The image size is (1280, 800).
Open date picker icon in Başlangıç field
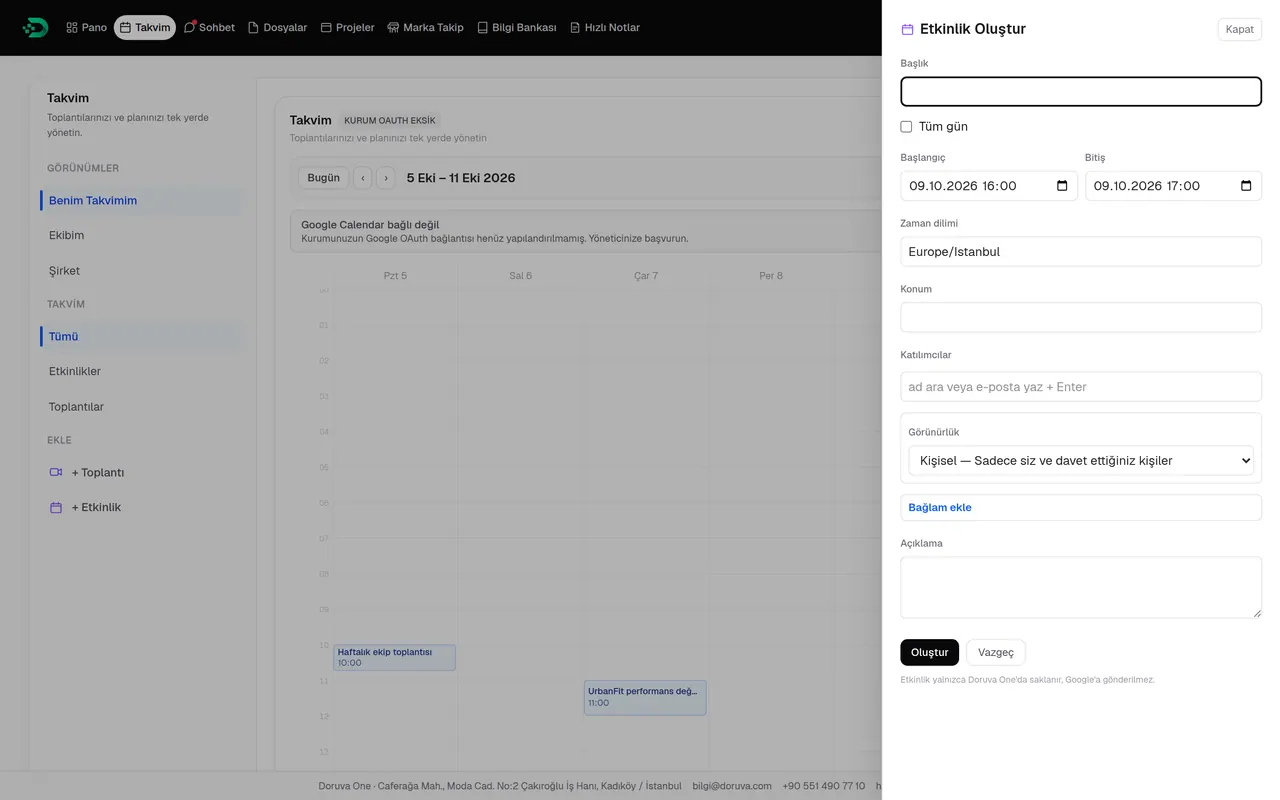coord(1062,186)
